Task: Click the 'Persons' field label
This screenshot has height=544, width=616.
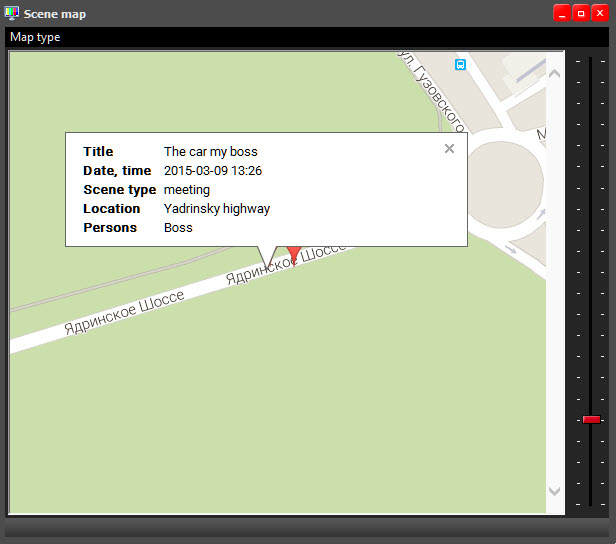Action: click(110, 228)
